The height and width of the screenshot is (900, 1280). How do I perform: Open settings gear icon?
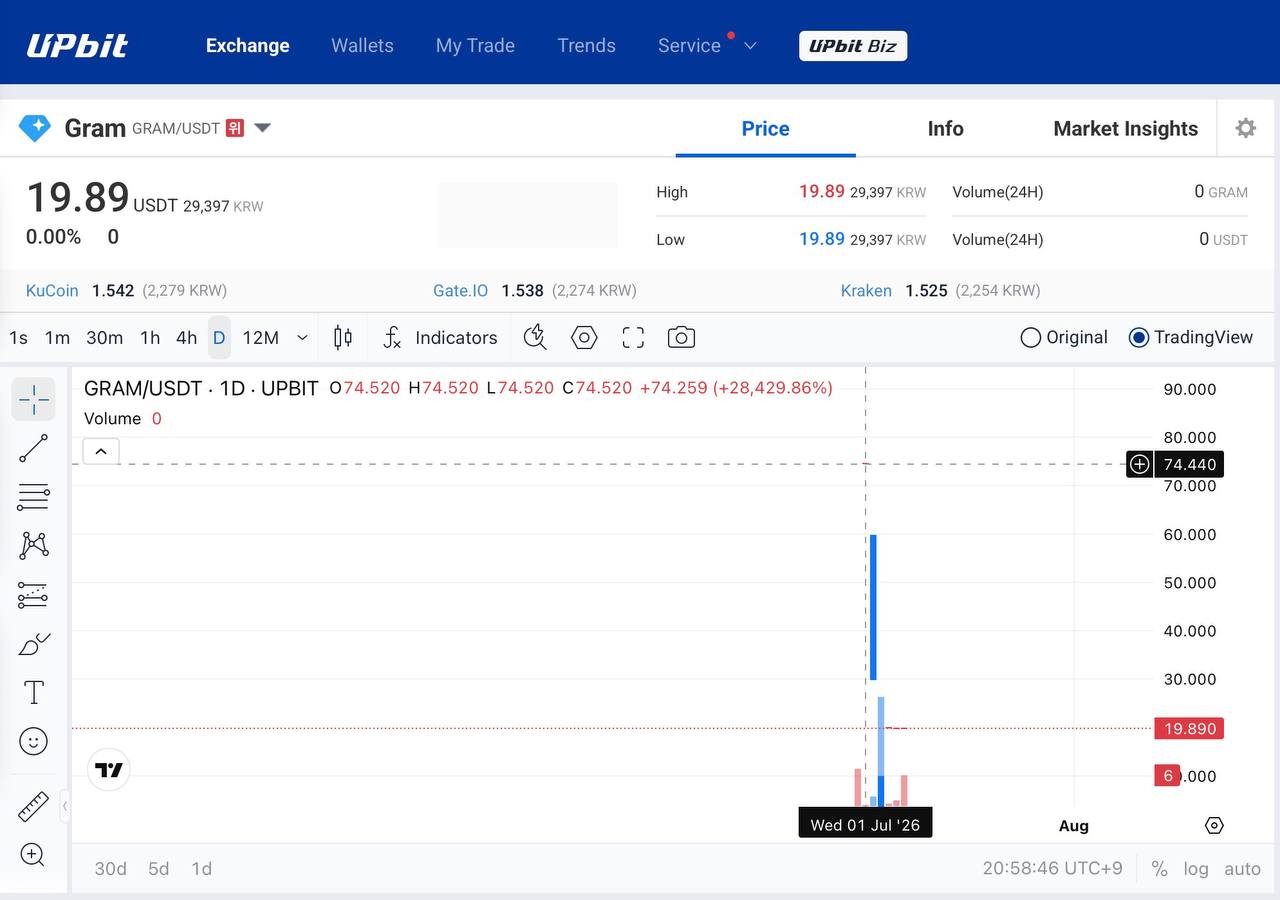point(1245,128)
